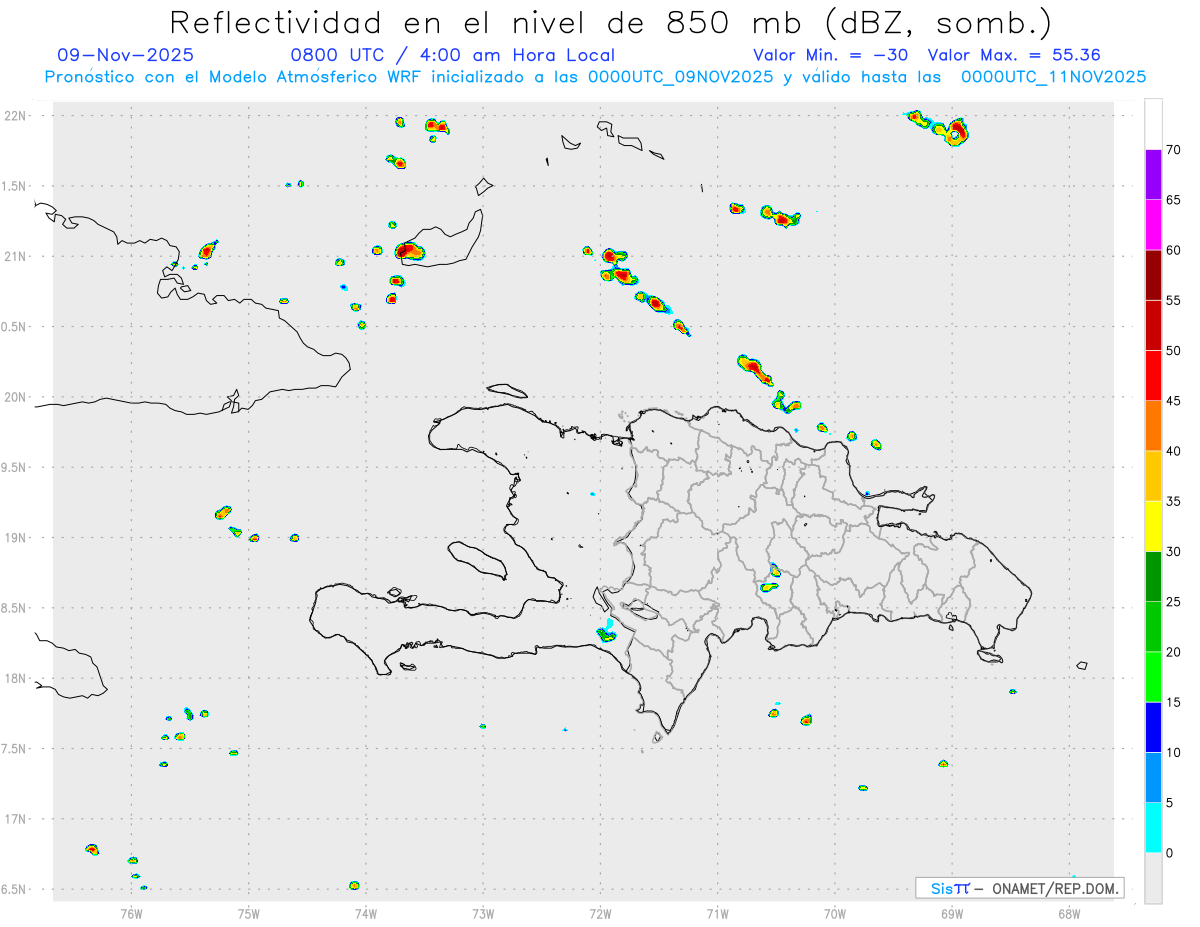Select the yellow 30–35 dBZ colorbar segment
The image size is (1200, 927).
coord(1153,526)
